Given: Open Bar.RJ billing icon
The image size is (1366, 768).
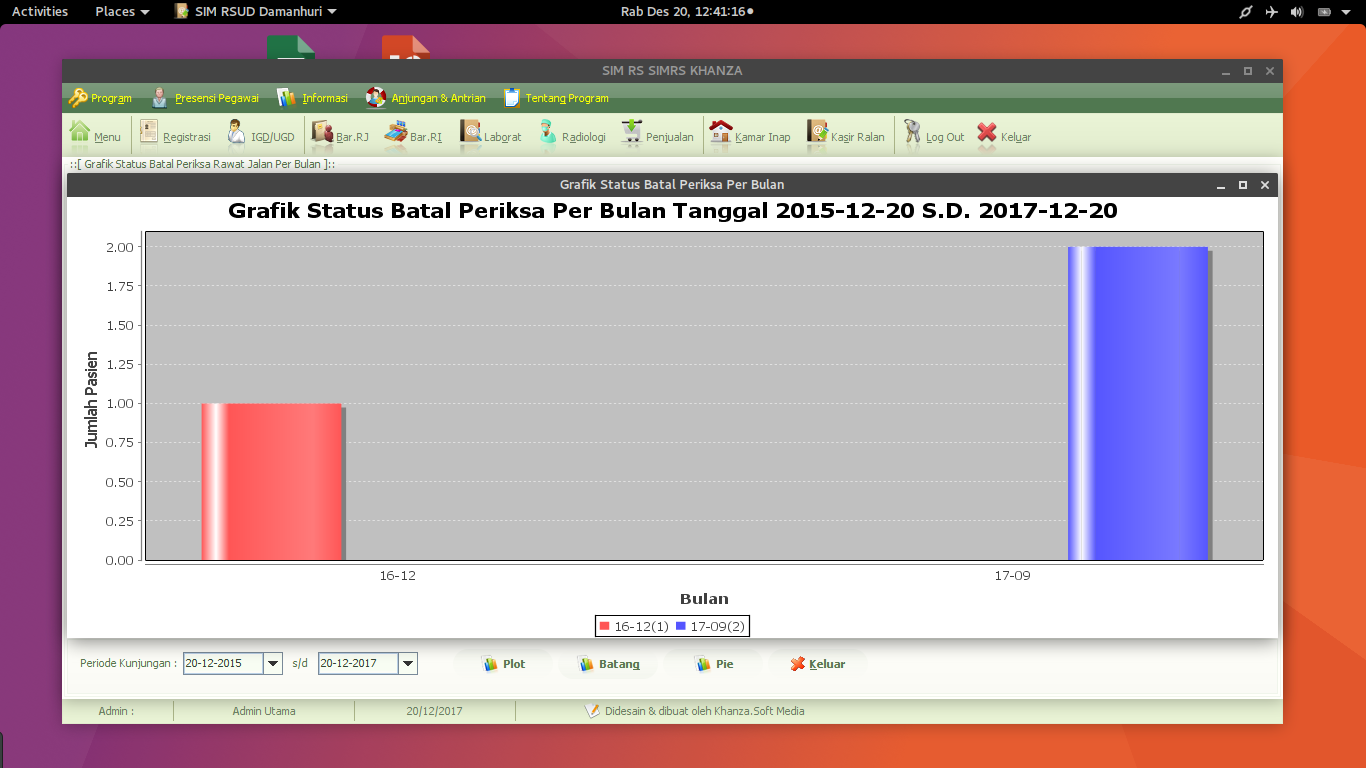Looking at the screenshot, I should coord(322,133).
